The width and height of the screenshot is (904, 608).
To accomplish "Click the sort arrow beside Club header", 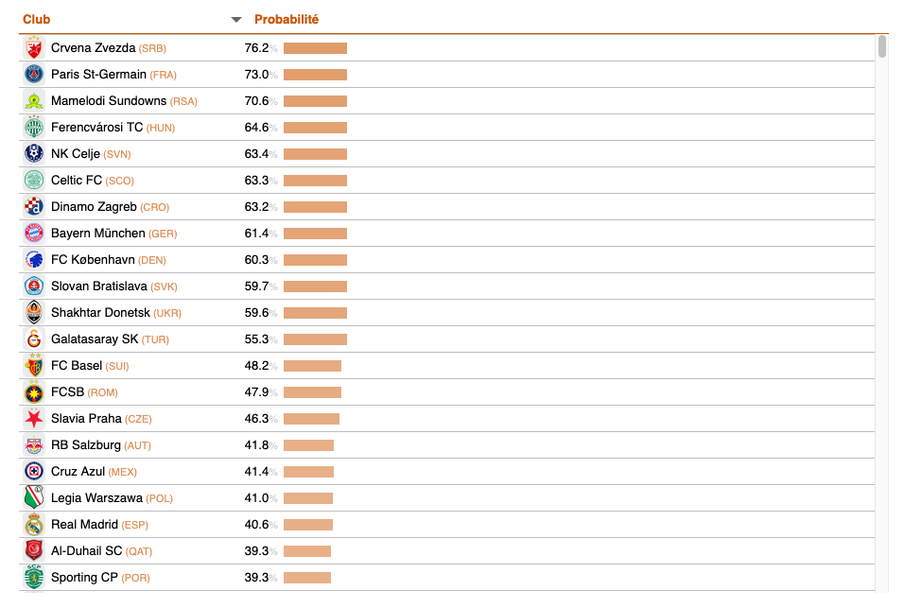I will (236, 20).
